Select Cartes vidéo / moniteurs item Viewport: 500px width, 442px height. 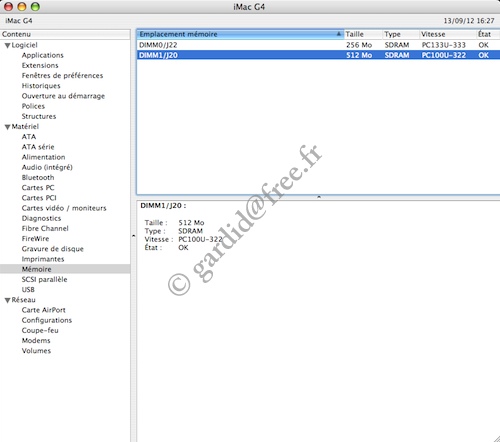click(x=64, y=208)
